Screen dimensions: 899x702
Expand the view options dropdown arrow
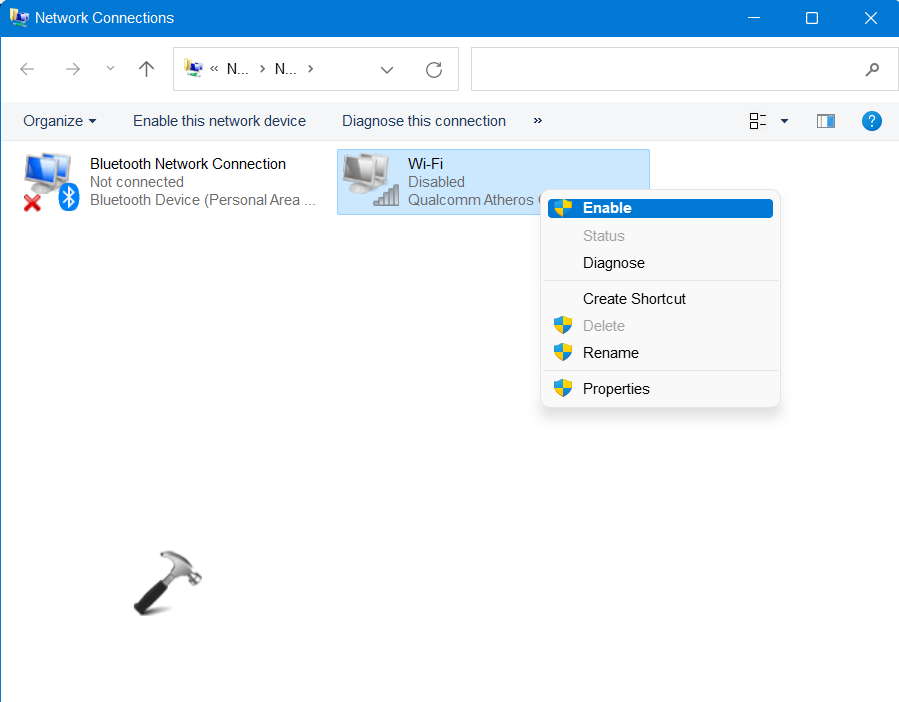point(784,121)
